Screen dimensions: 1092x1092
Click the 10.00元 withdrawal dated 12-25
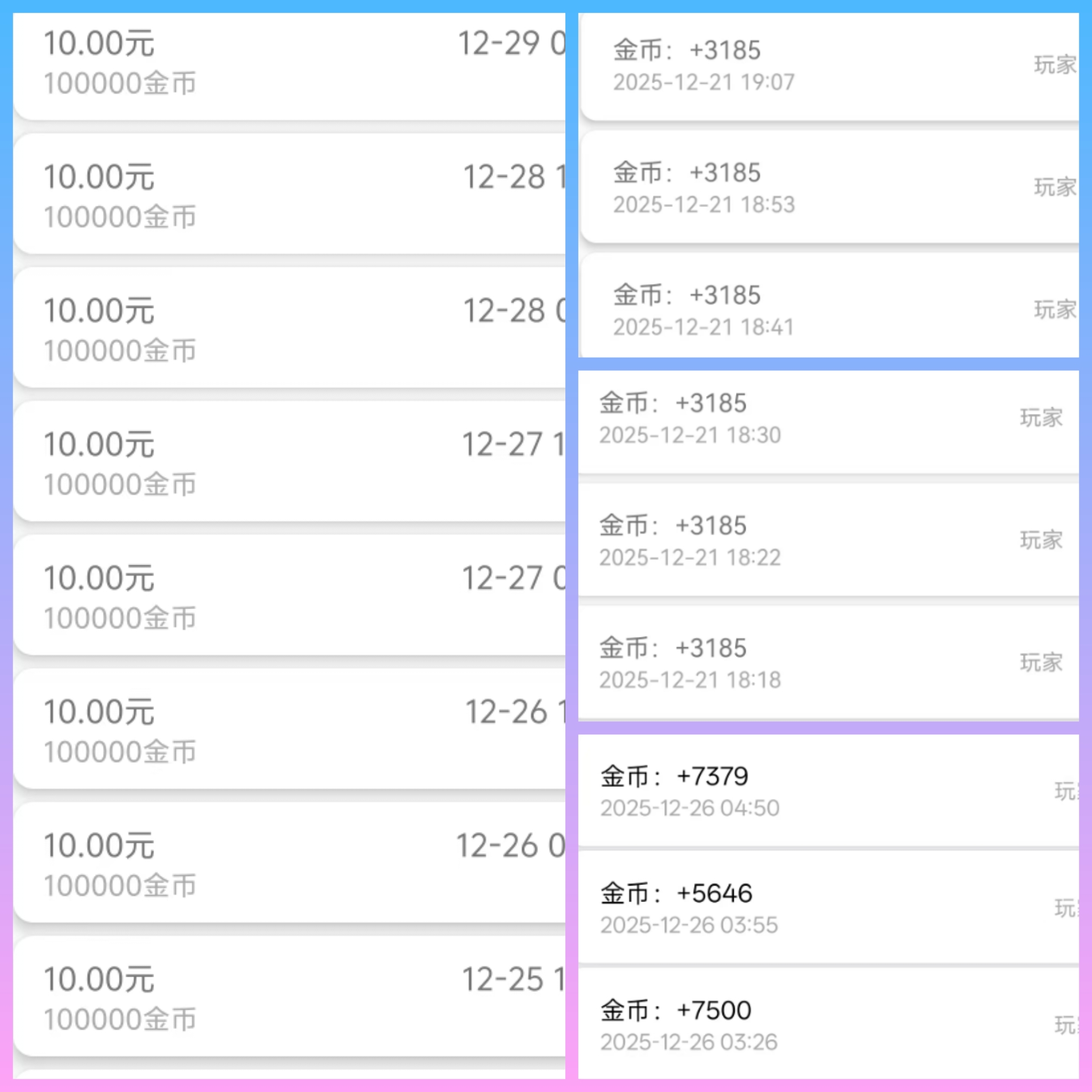point(290,997)
